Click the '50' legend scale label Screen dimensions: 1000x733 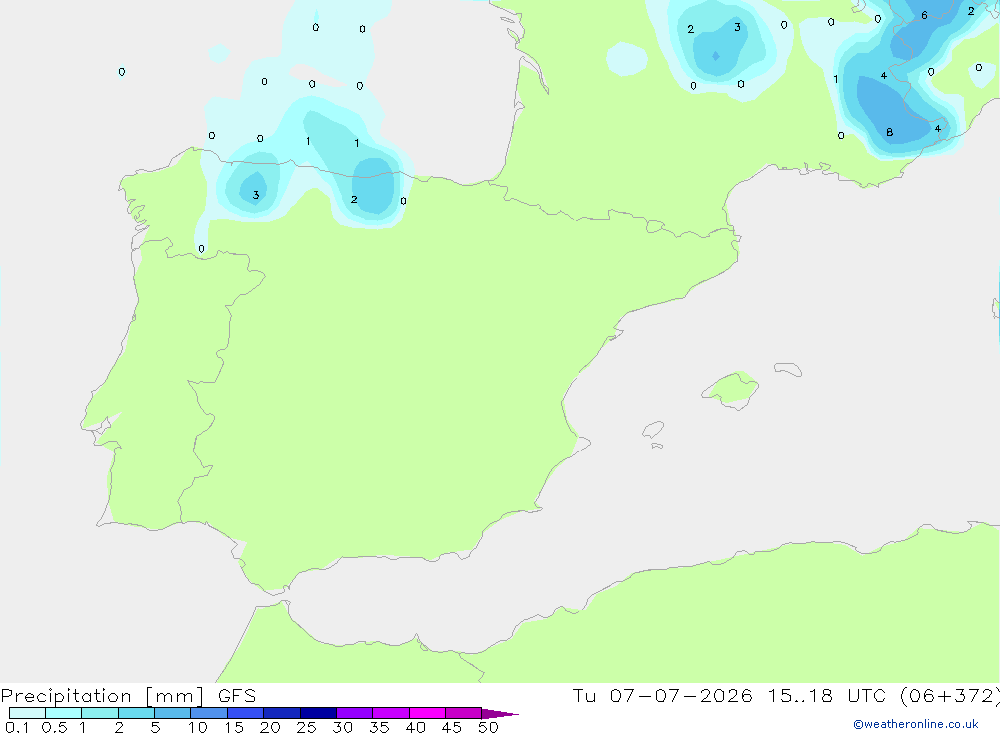[x=488, y=727]
